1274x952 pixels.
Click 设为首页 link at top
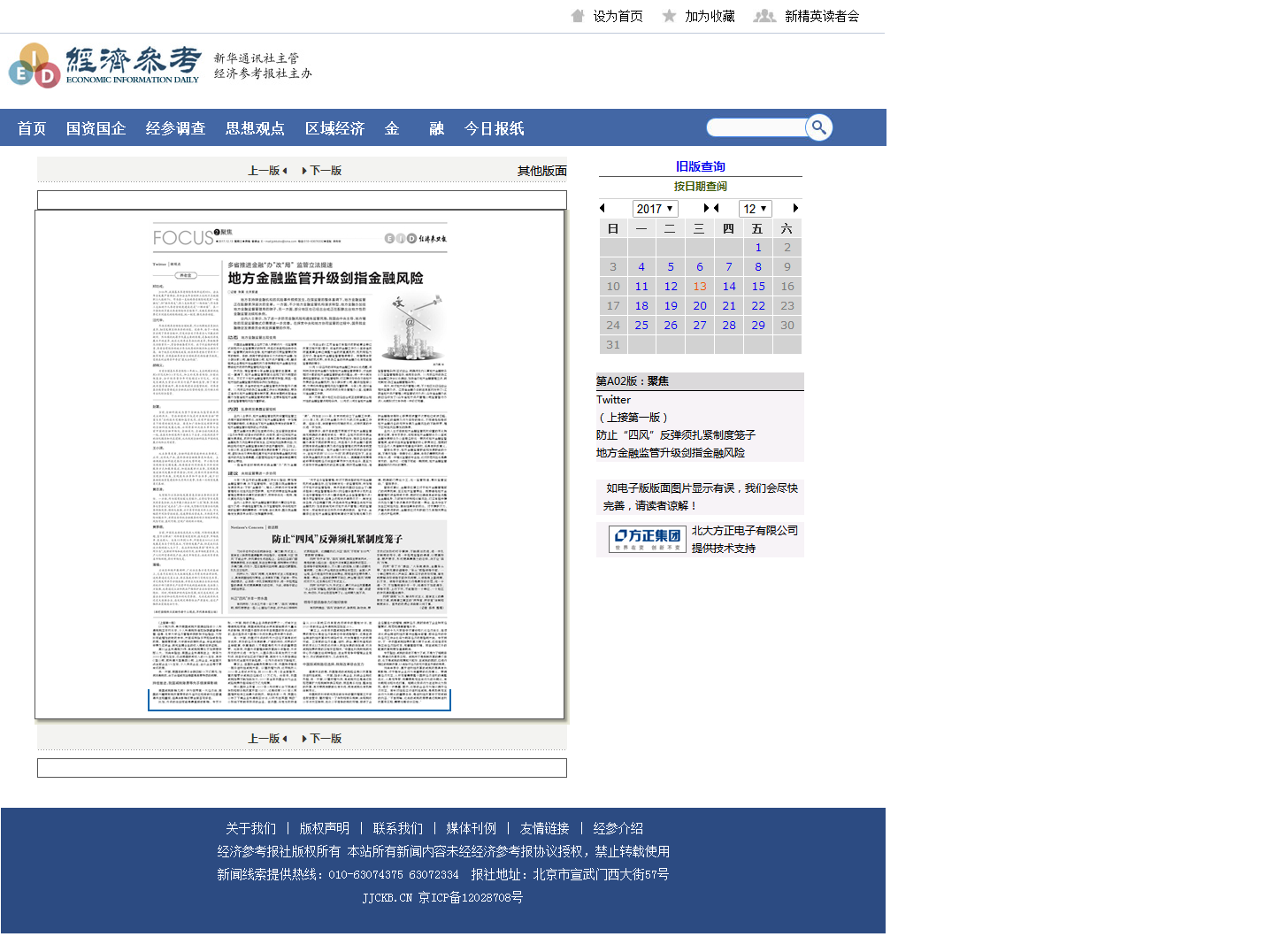(x=618, y=16)
